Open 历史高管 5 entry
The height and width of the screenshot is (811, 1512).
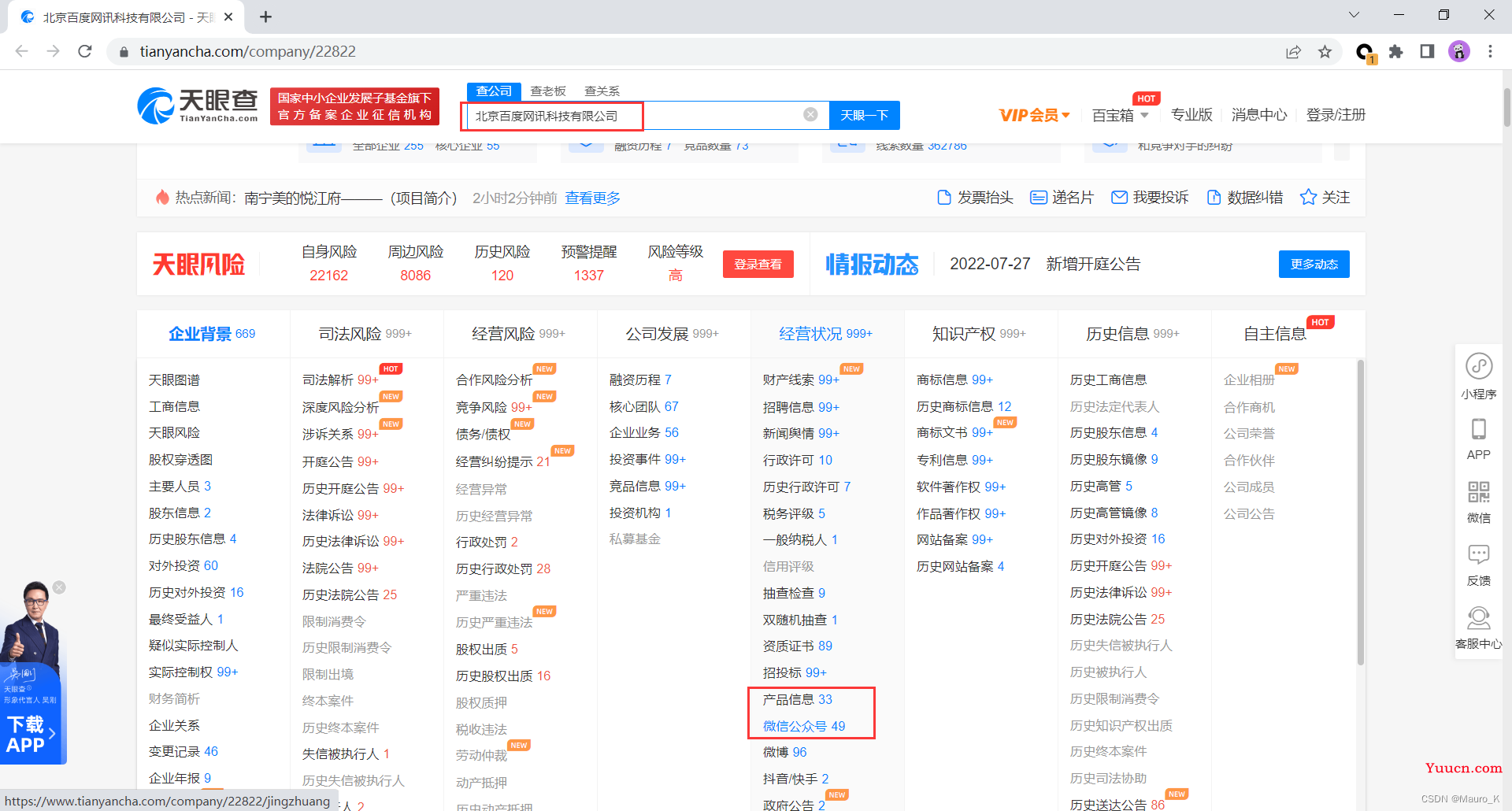click(1101, 486)
